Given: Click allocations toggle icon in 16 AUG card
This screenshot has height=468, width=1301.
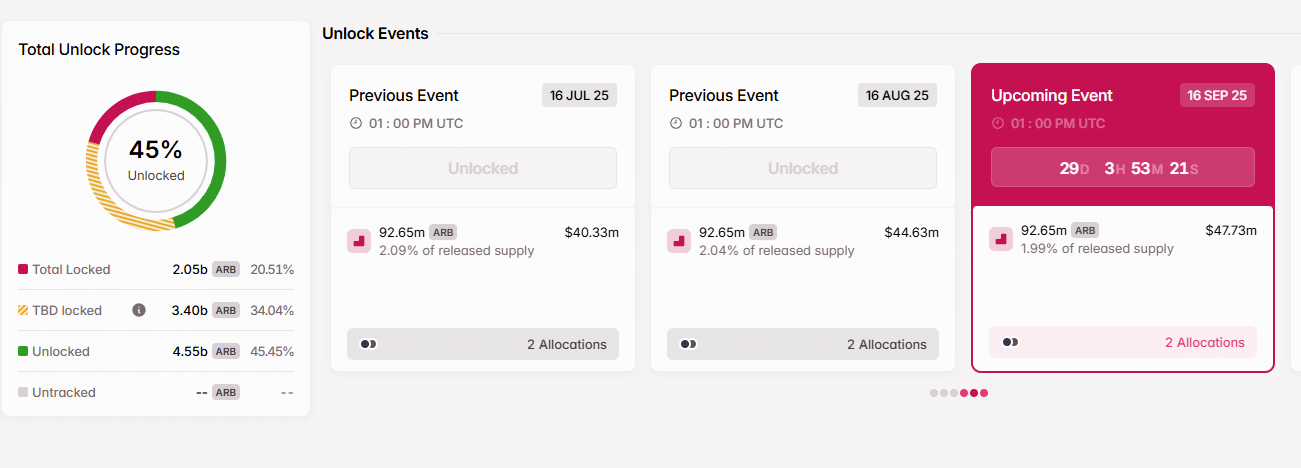Looking at the screenshot, I should (x=688, y=344).
